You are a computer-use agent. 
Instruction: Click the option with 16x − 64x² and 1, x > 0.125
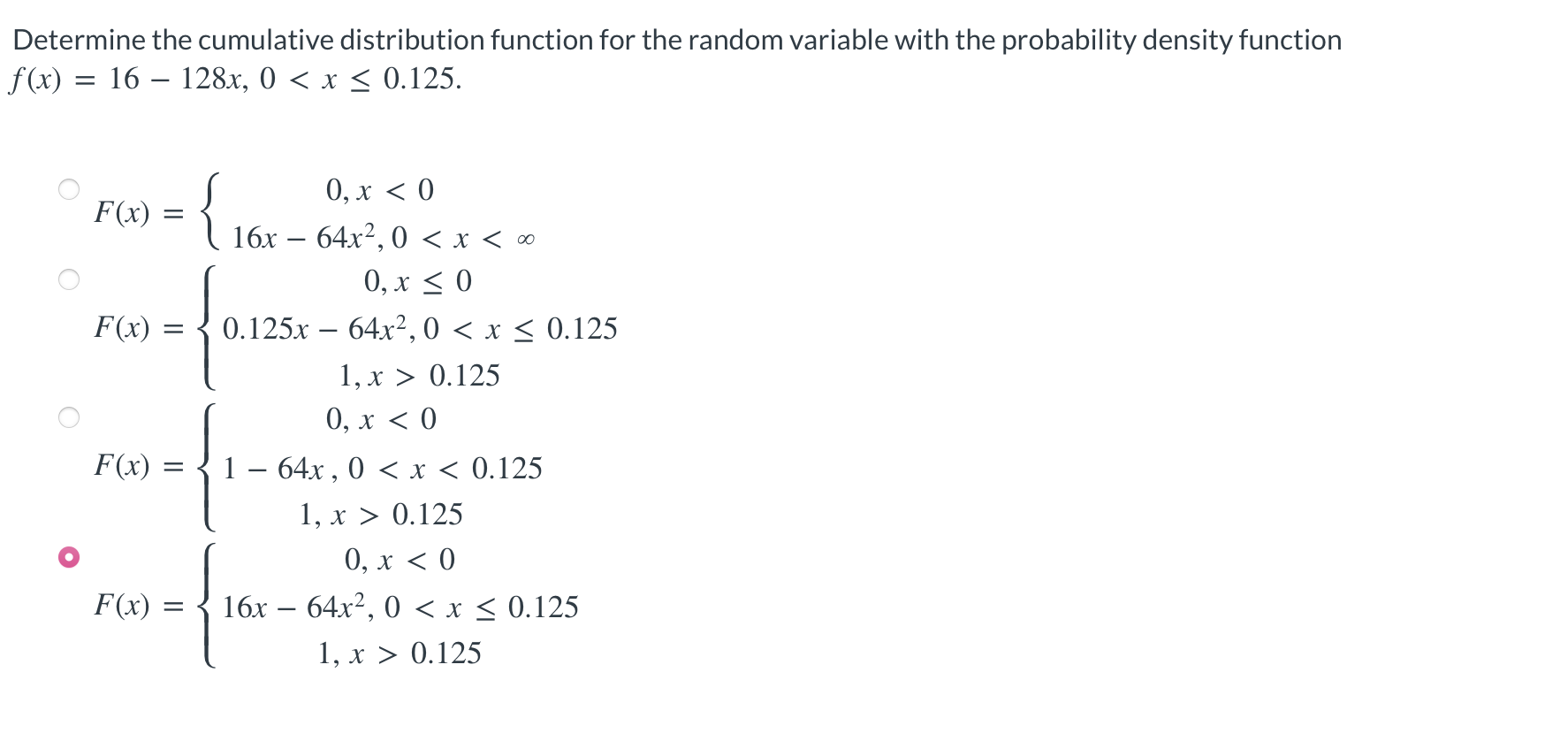398,607
